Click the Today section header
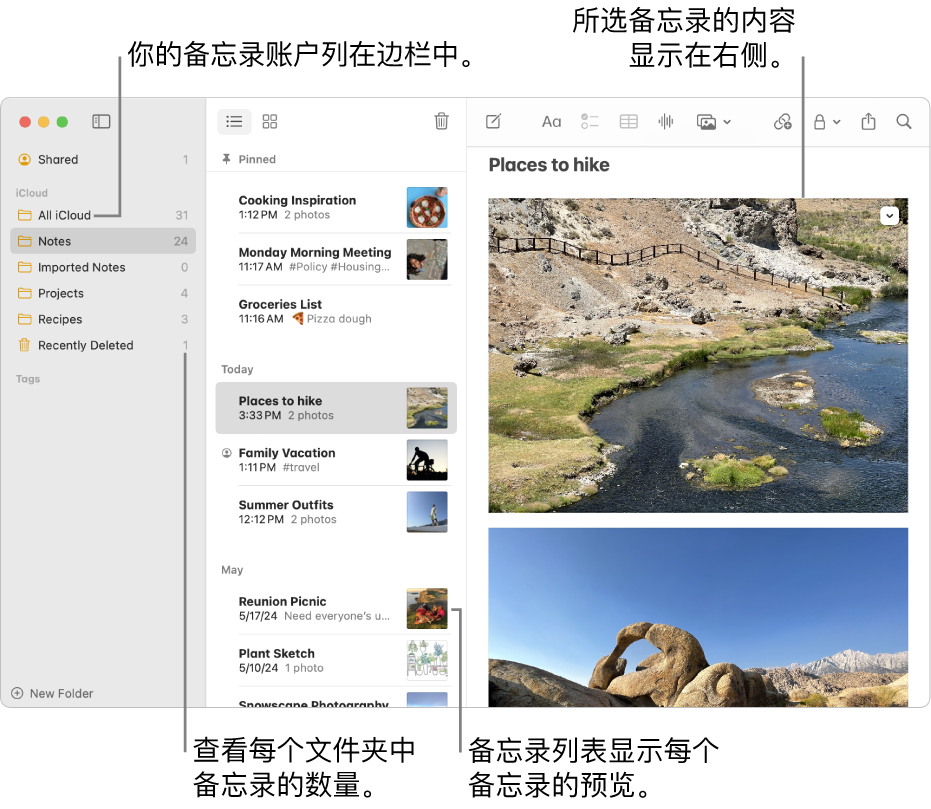Image resolution: width=931 pixels, height=809 pixels. pos(237,369)
